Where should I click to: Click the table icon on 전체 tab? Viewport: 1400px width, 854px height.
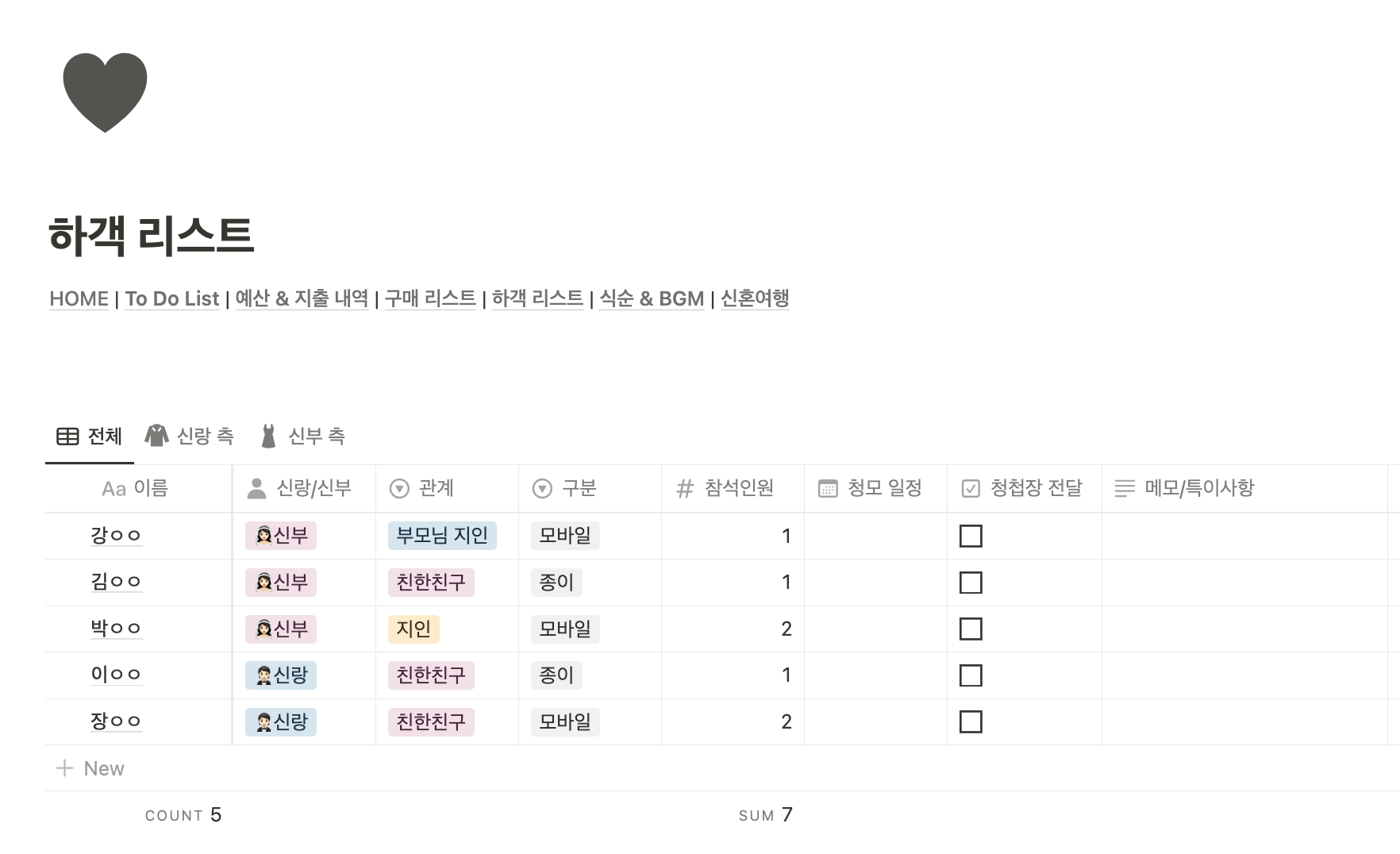tap(67, 436)
